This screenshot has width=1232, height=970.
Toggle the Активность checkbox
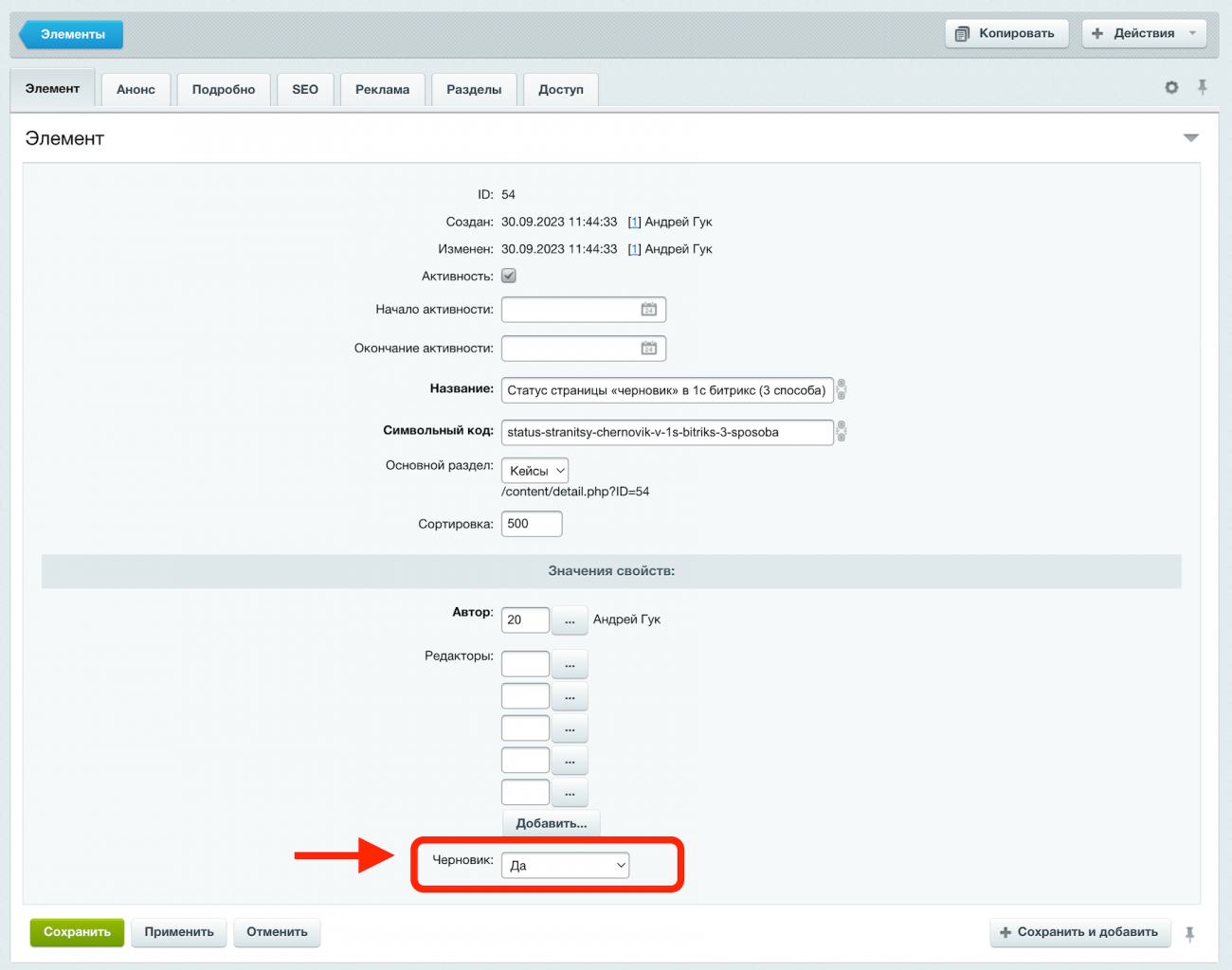[x=509, y=276]
